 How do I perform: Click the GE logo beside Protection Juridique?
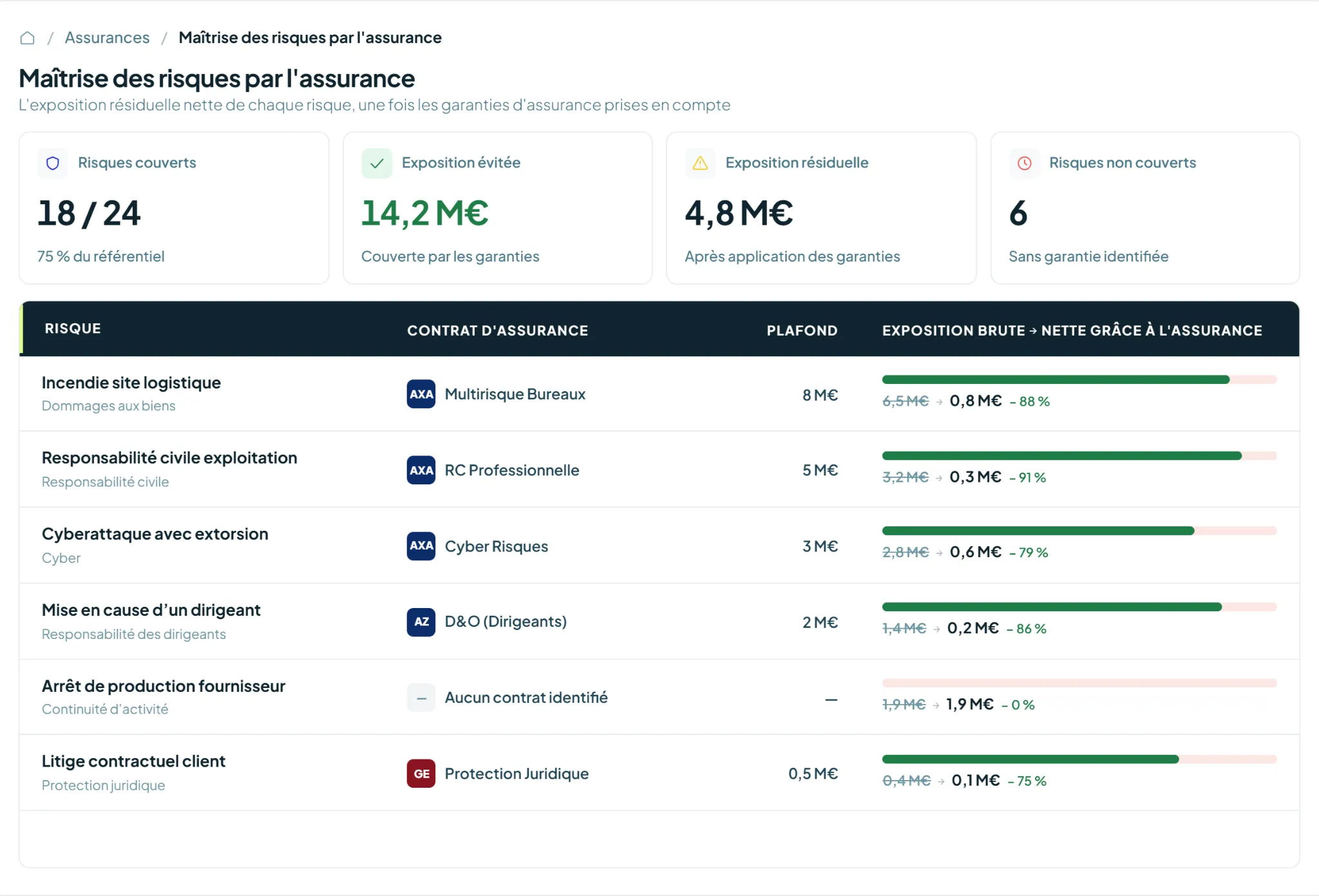[421, 774]
